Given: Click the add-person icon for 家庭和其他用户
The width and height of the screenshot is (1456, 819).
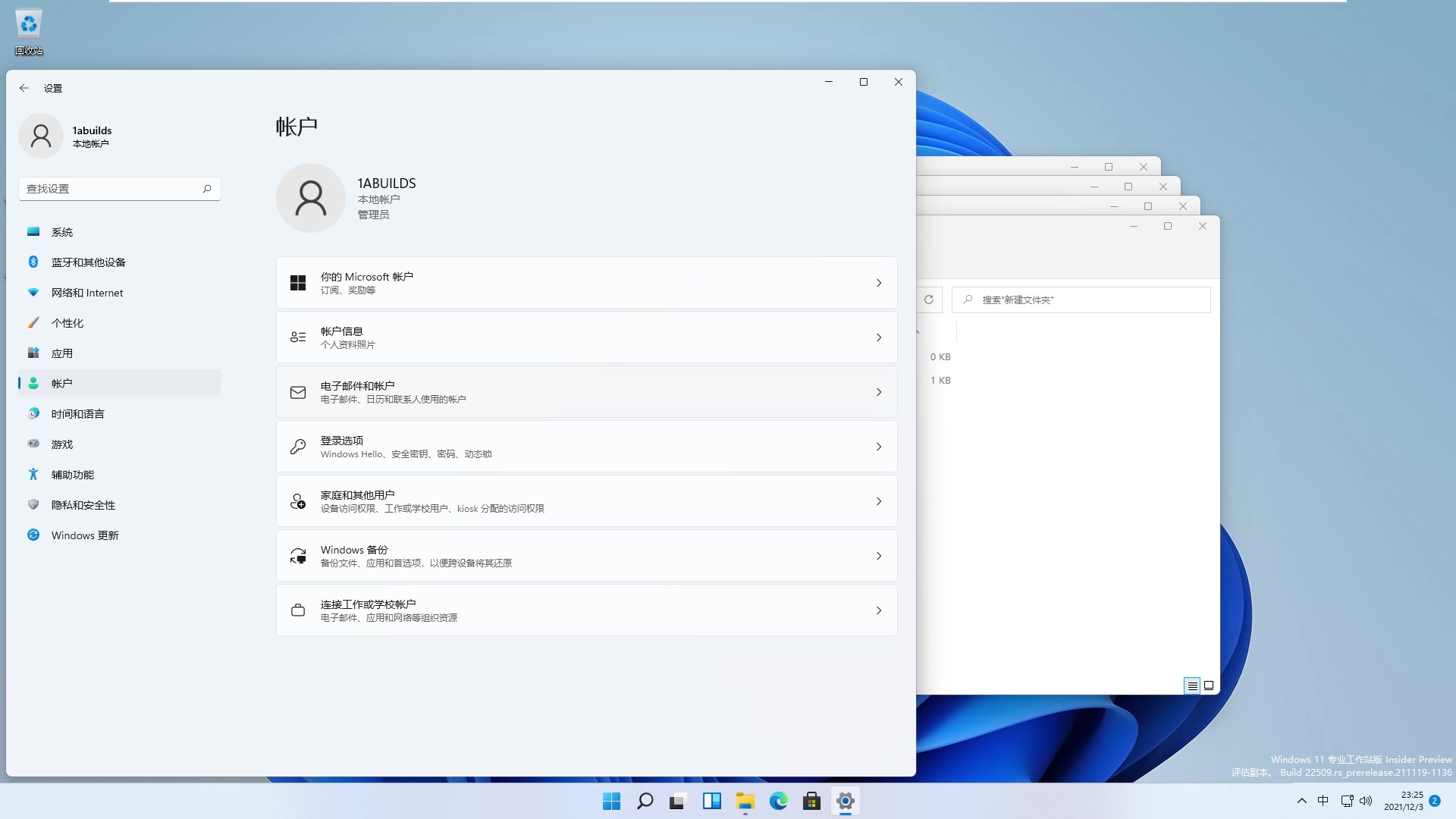Looking at the screenshot, I should tap(298, 501).
